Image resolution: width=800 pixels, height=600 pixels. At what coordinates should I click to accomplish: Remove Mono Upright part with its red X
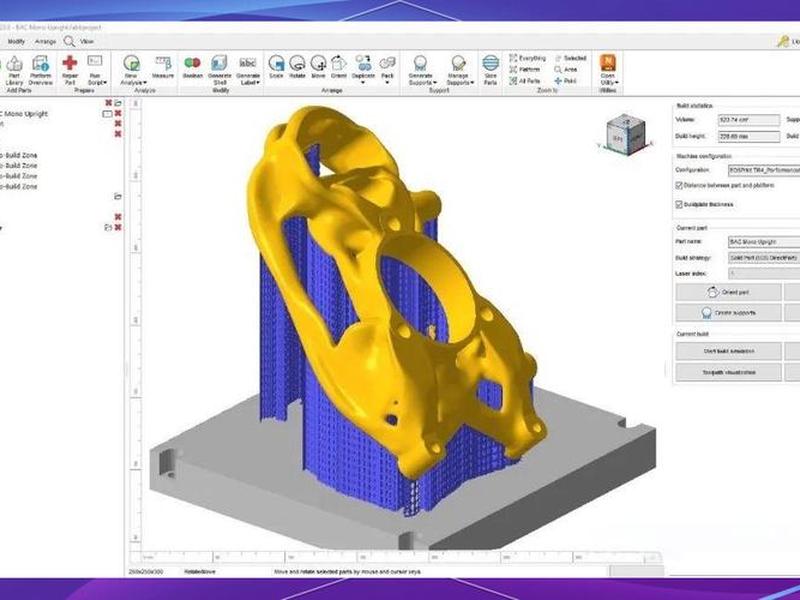(x=118, y=113)
